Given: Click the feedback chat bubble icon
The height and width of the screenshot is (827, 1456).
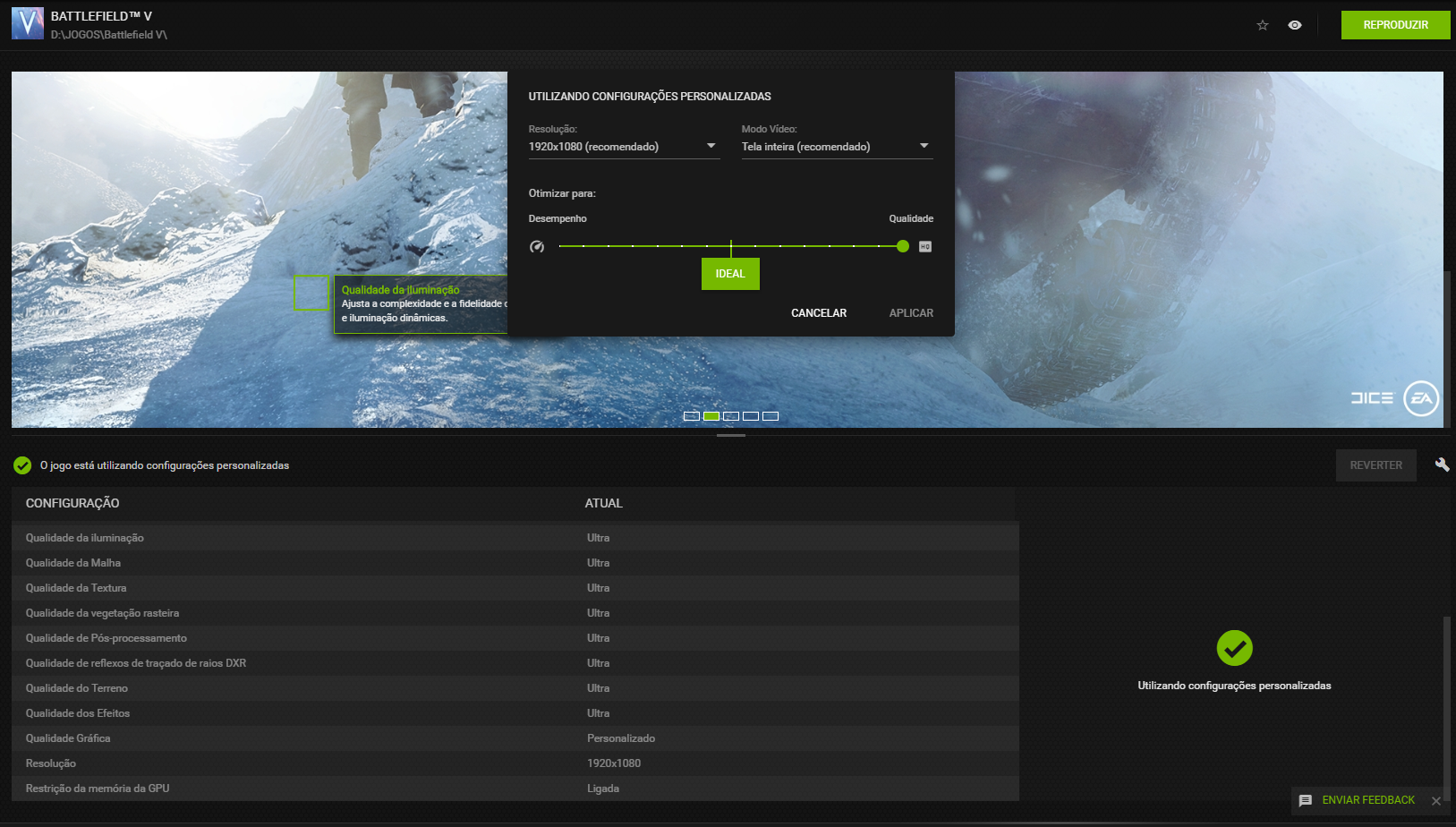Looking at the screenshot, I should (x=1306, y=801).
